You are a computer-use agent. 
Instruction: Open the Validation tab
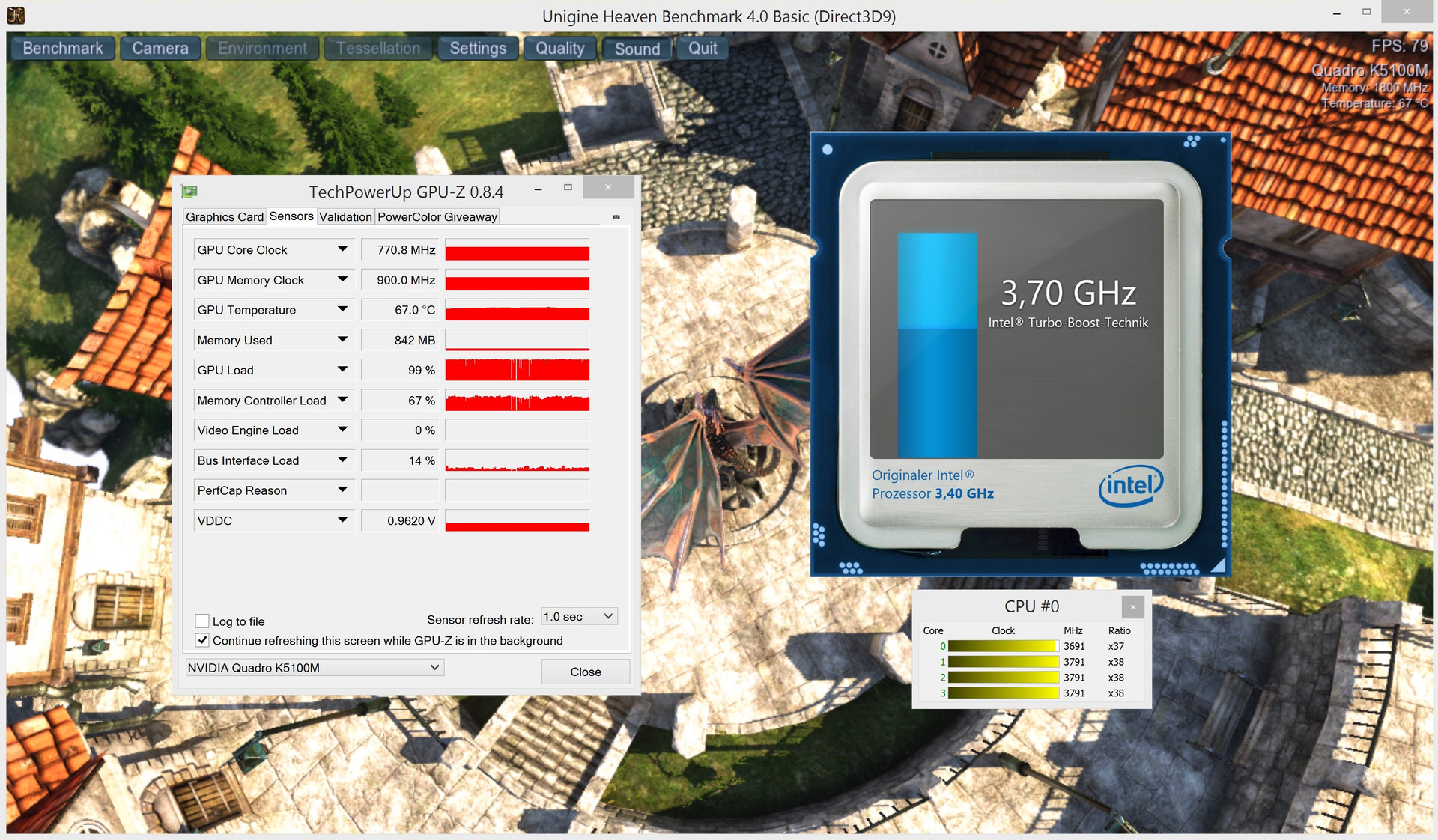click(345, 216)
